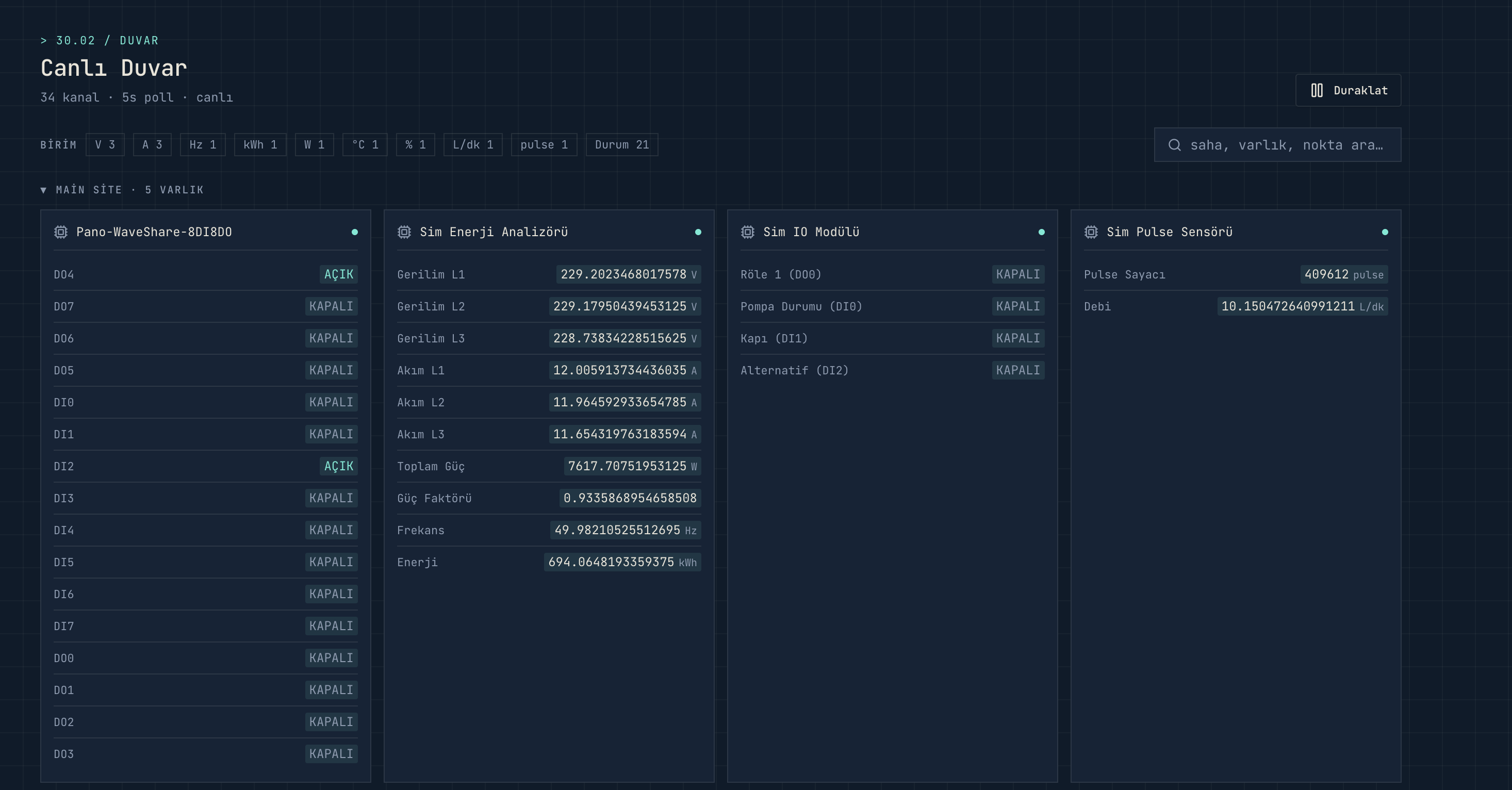Open the DUVAR breadcrumb link
Image resolution: width=1512 pixels, height=790 pixels.
(139, 41)
